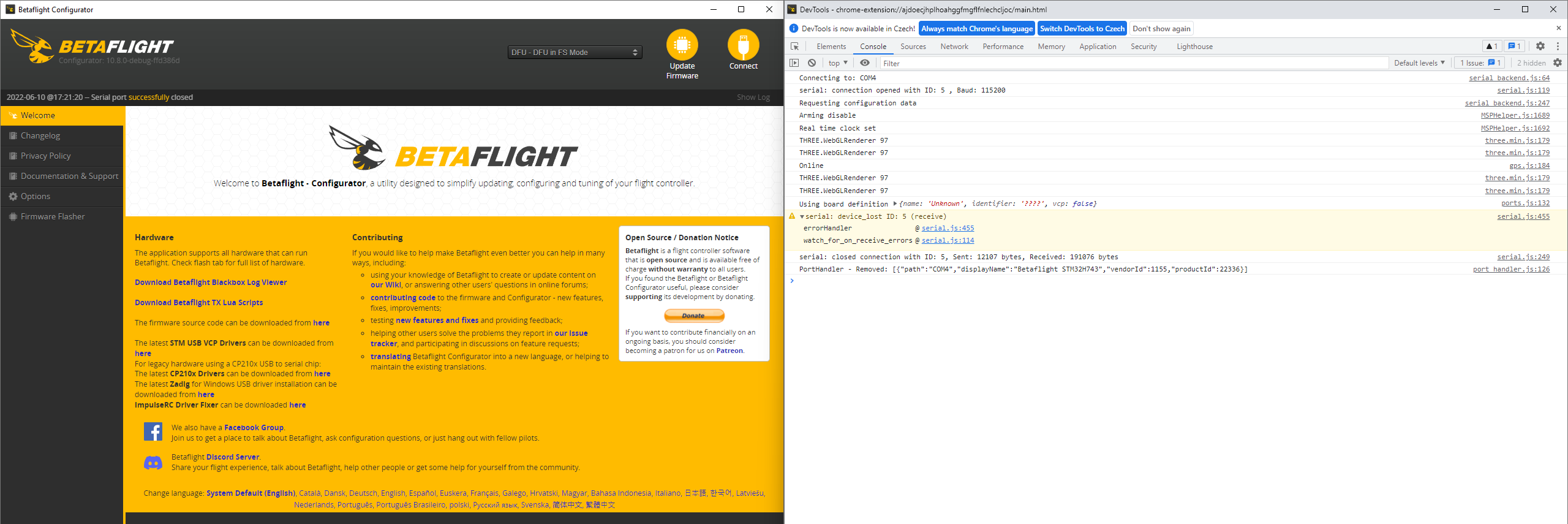Open the Default levels dropdown
Screen dimensions: 1568x524
(x=1419, y=63)
